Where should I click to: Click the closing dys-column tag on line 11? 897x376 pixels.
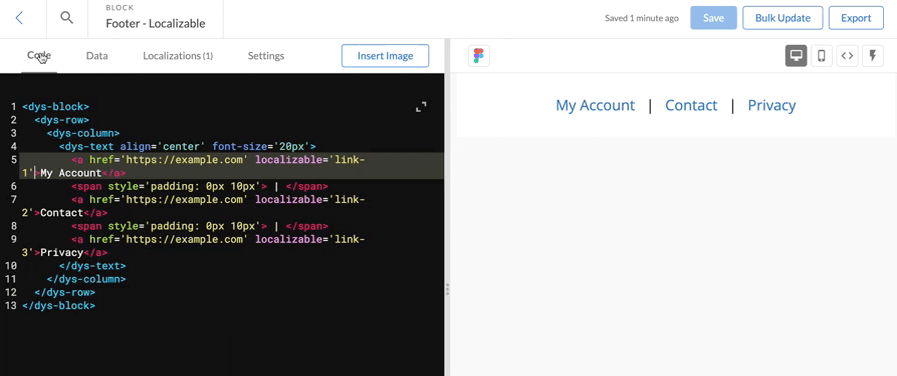[86, 279]
